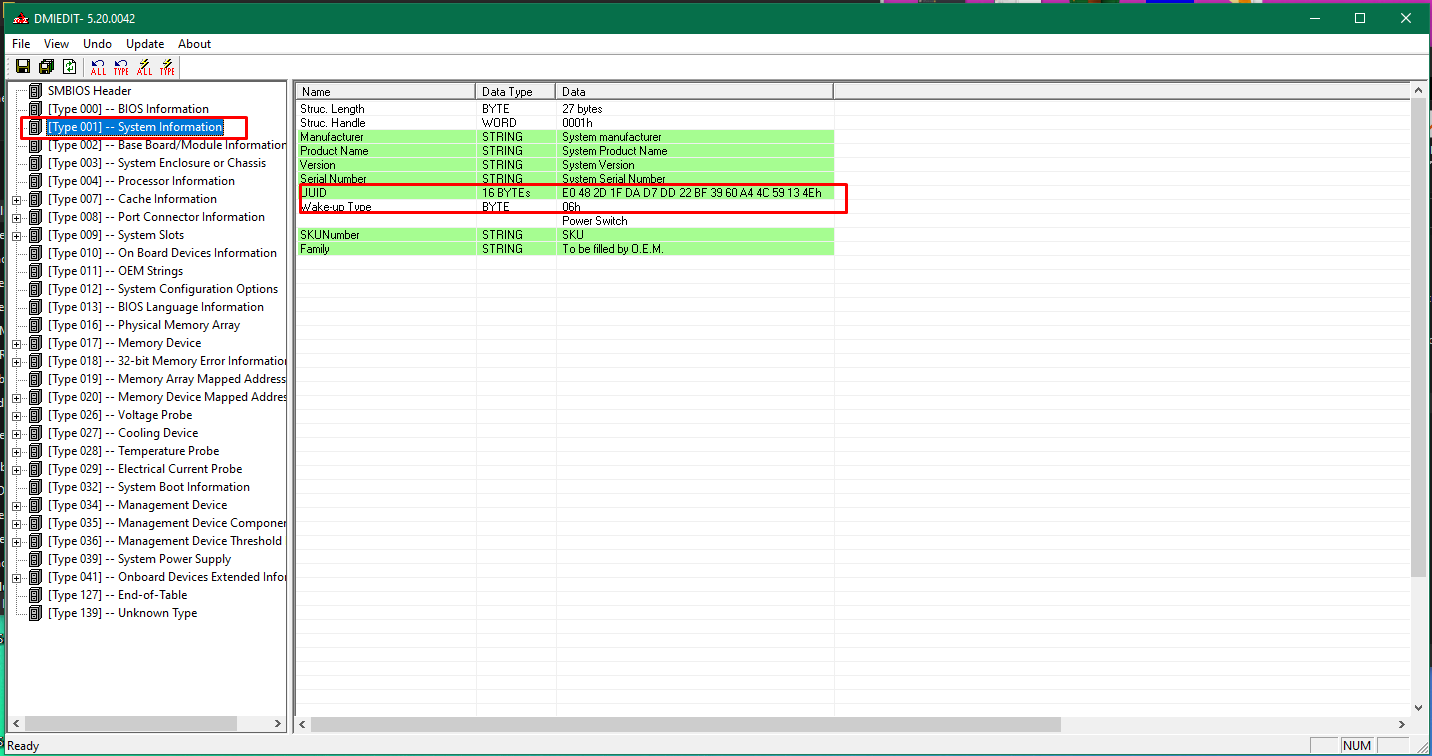Screen dimensions: 1432x756
Task: Click the NUM indicator in status bar
Action: tap(1356, 746)
